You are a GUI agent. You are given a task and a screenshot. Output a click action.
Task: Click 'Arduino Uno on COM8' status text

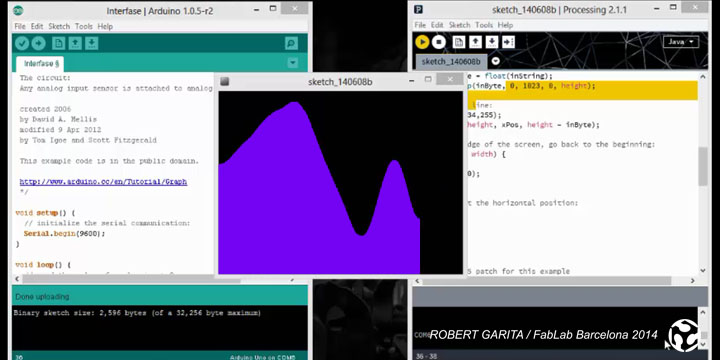point(262,357)
